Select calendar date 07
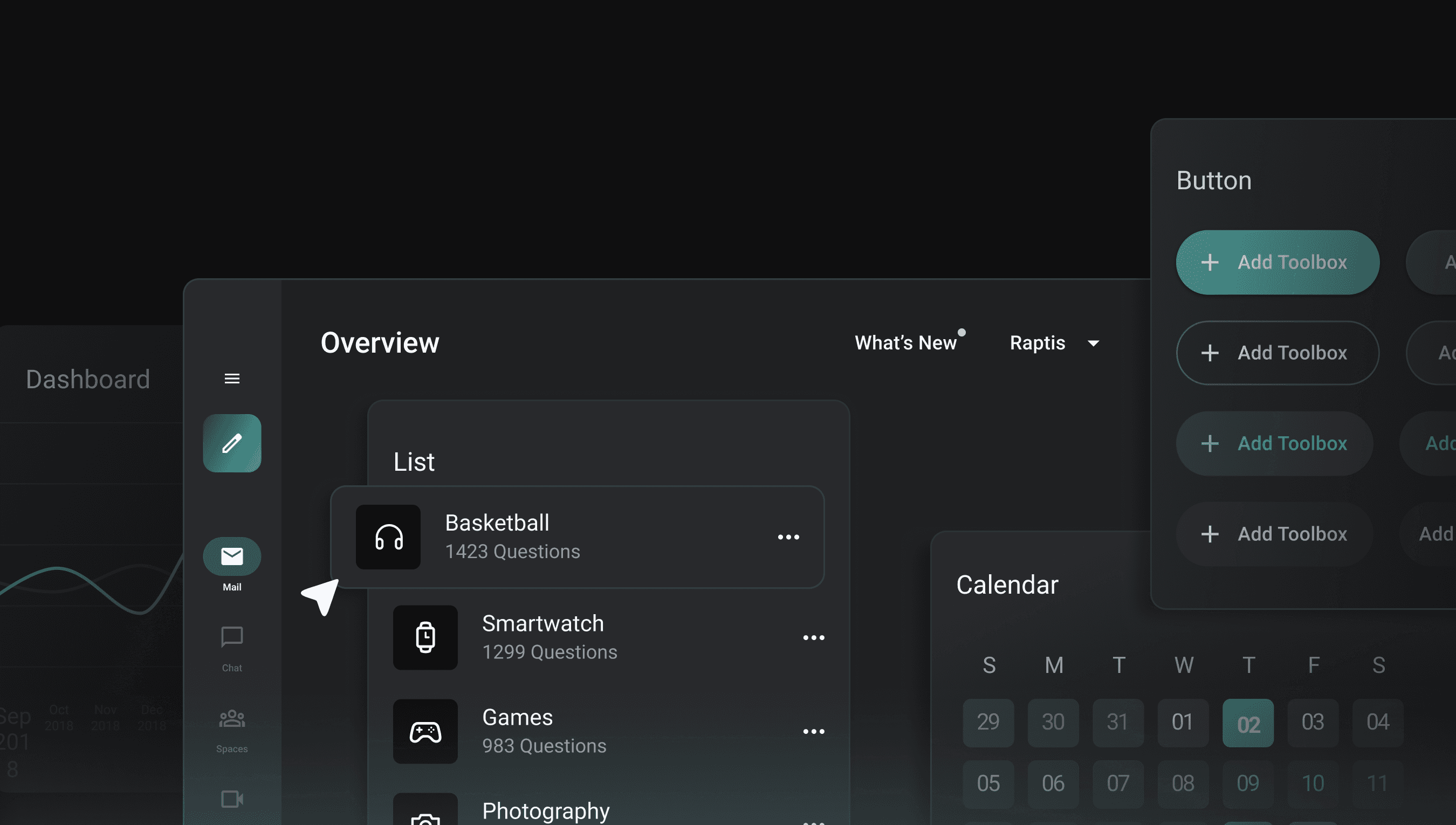 point(1118,784)
